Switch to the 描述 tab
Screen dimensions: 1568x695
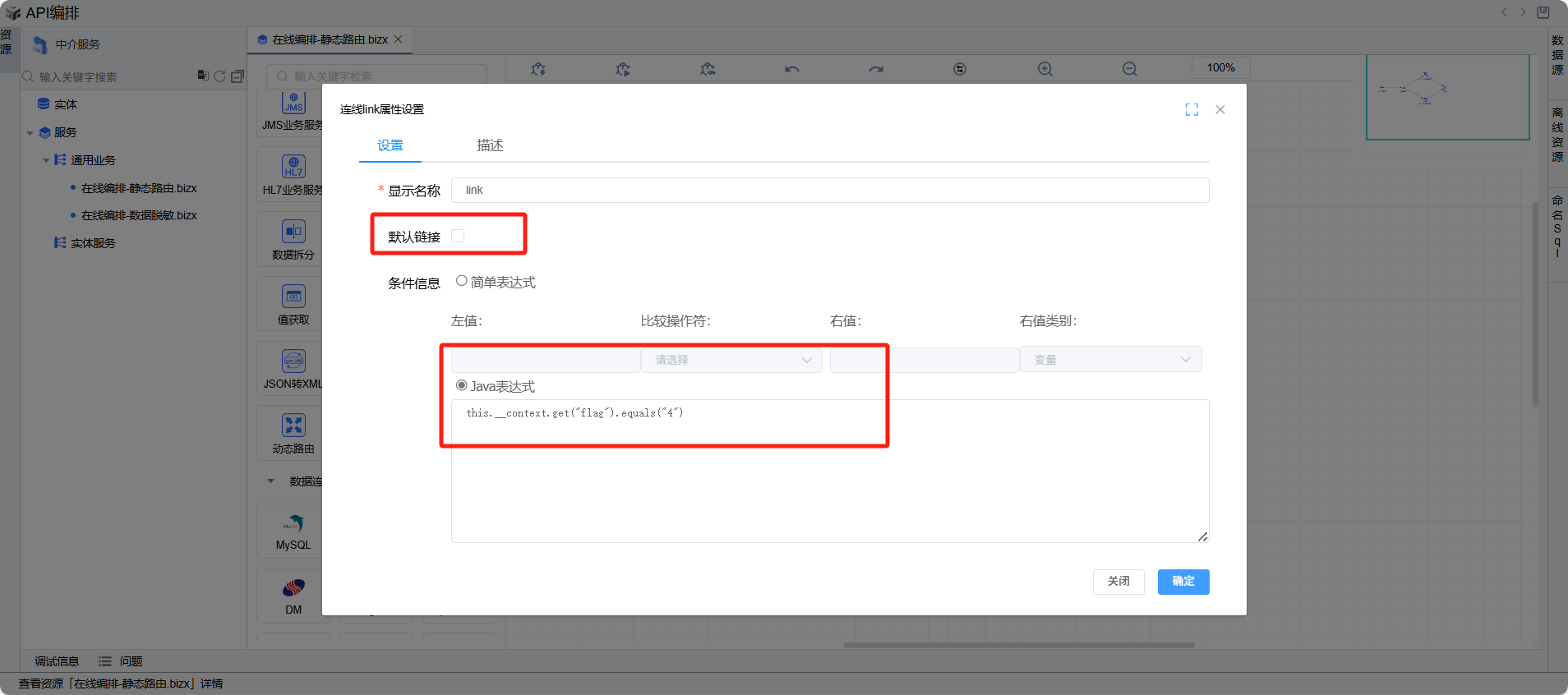click(x=490, y=145)
